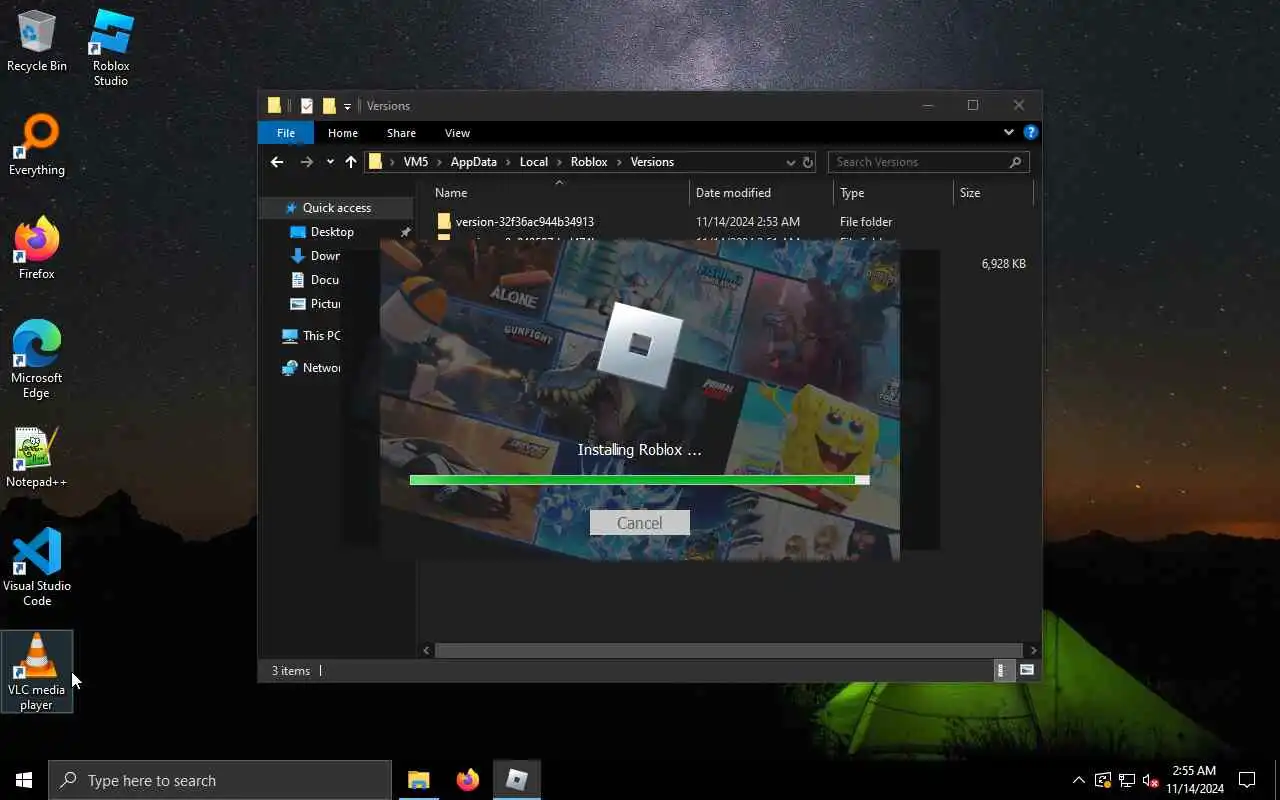1280x800 pixels.
Task: Switch to the Home ribbon tab
Action: pos(343,133)
